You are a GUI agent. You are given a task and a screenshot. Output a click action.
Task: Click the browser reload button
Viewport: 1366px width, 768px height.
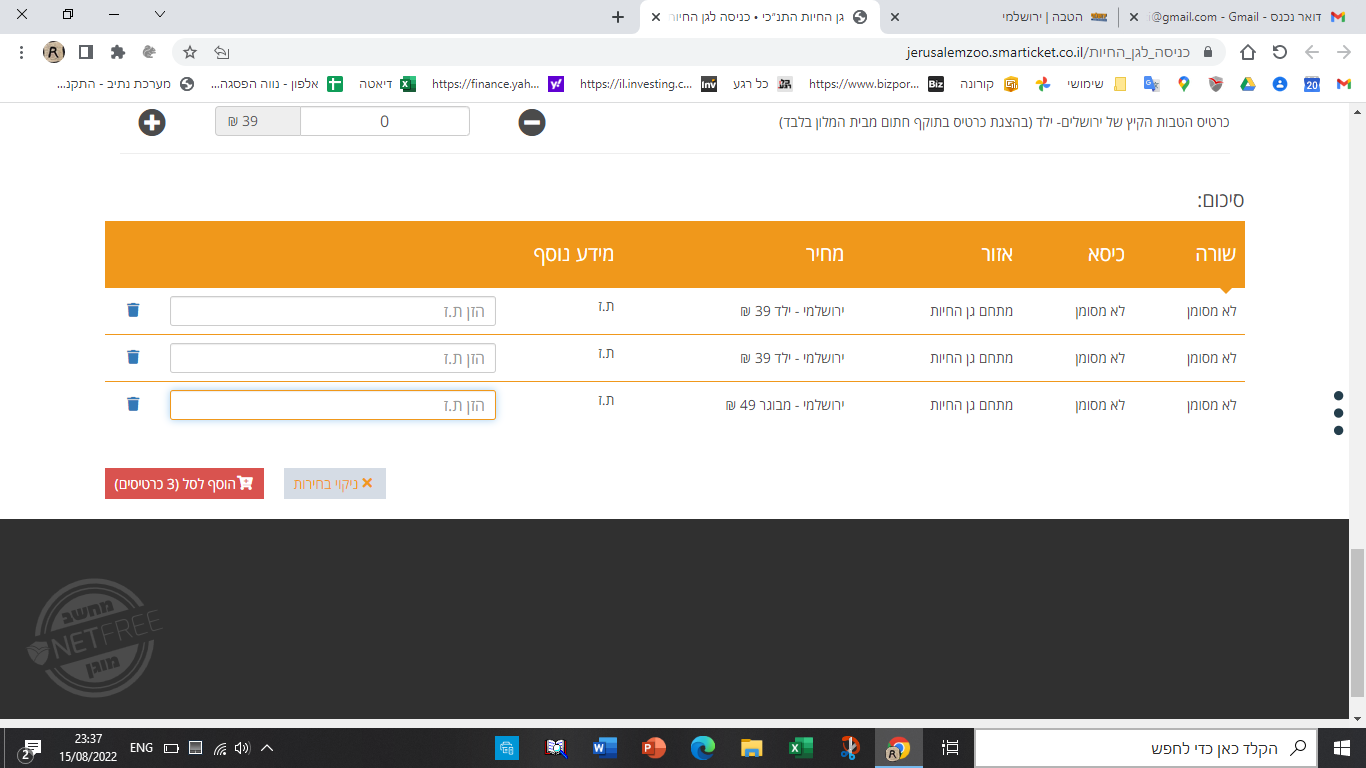[x=1280, y=52]
